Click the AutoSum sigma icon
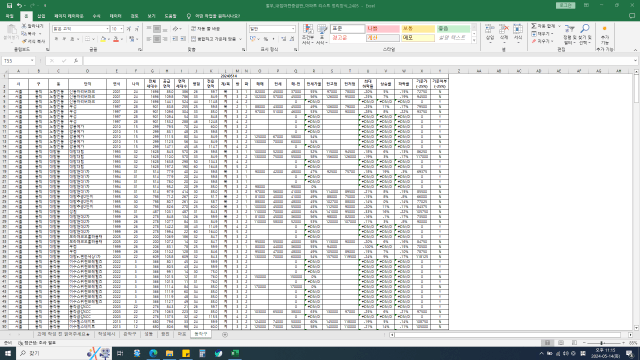The width and height of the screenshot is (640, 360). (534, 26)
